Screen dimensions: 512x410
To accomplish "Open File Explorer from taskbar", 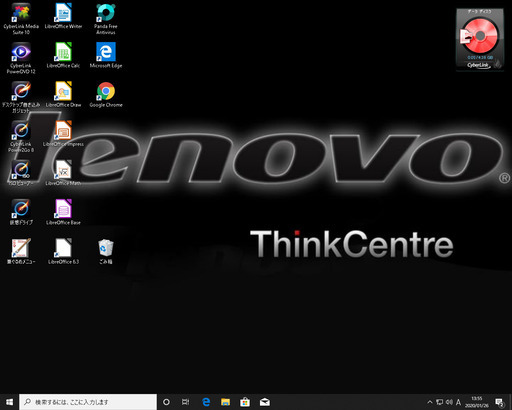I will [225, 402].
